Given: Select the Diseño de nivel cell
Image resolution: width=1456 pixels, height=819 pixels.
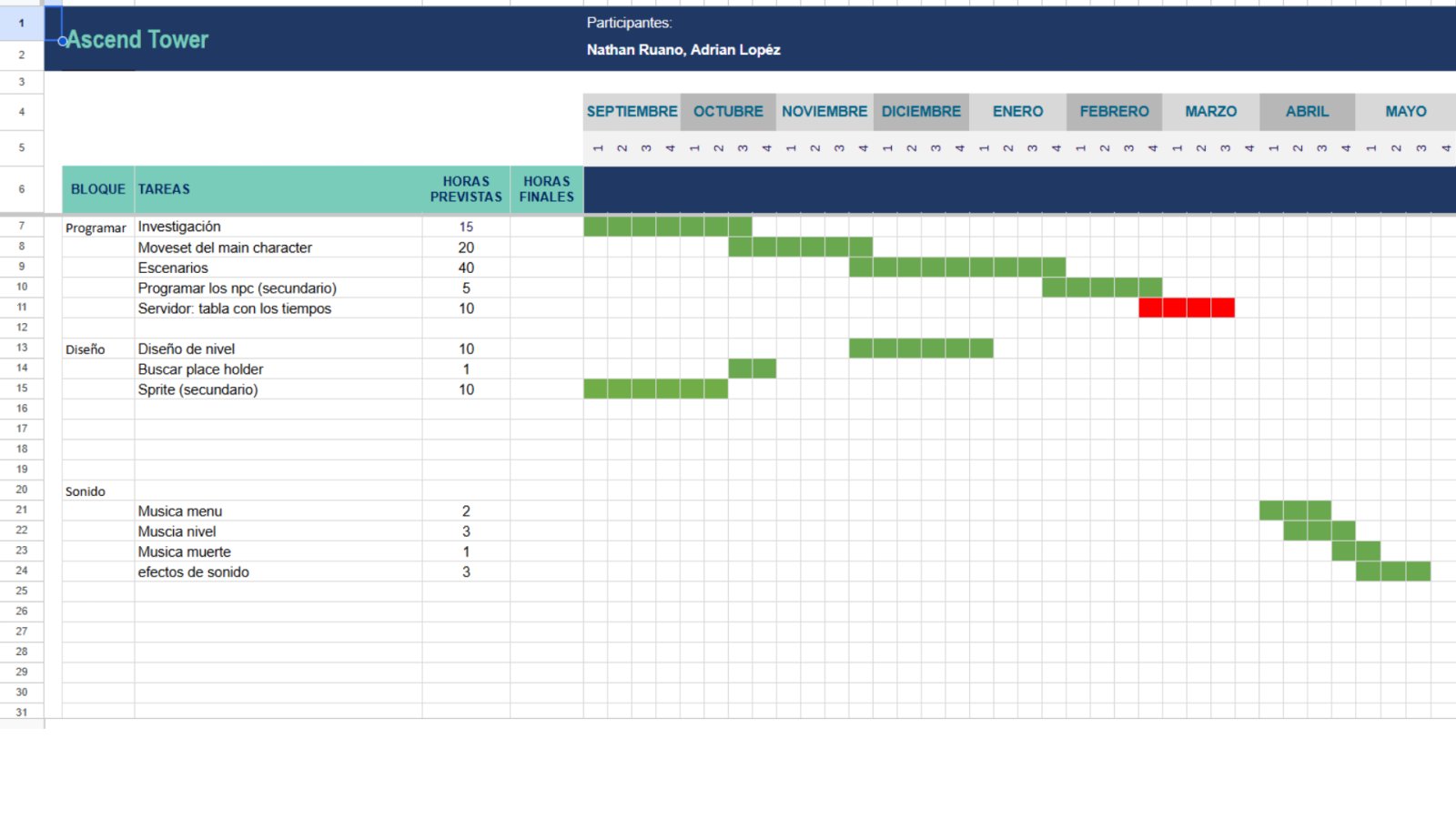Looking at the screenshot, I should 278,349.
